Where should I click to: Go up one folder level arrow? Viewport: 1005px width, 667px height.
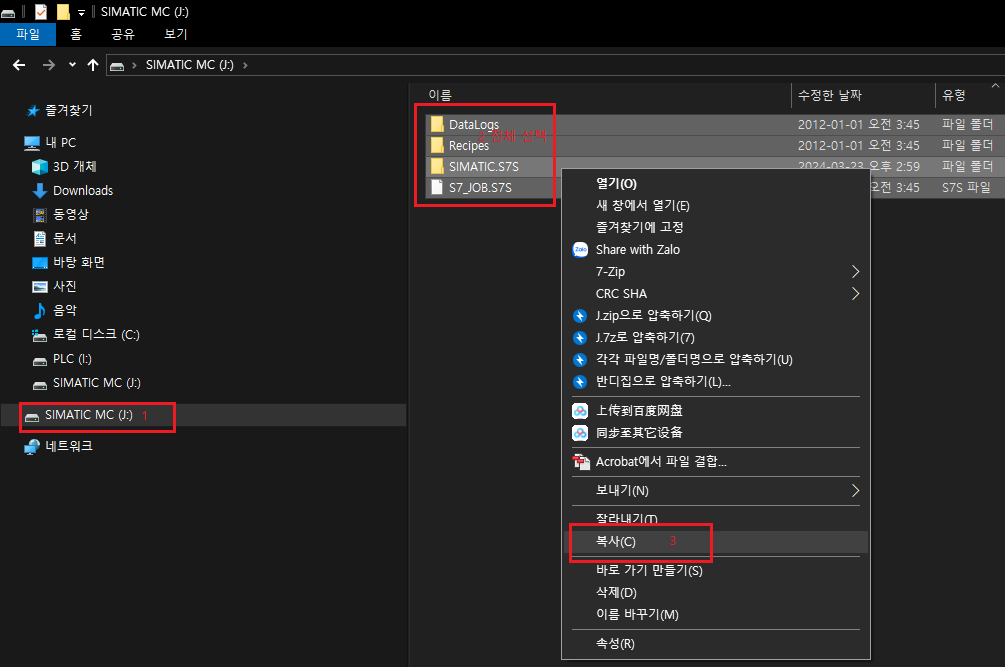click(x=93, y=65)
